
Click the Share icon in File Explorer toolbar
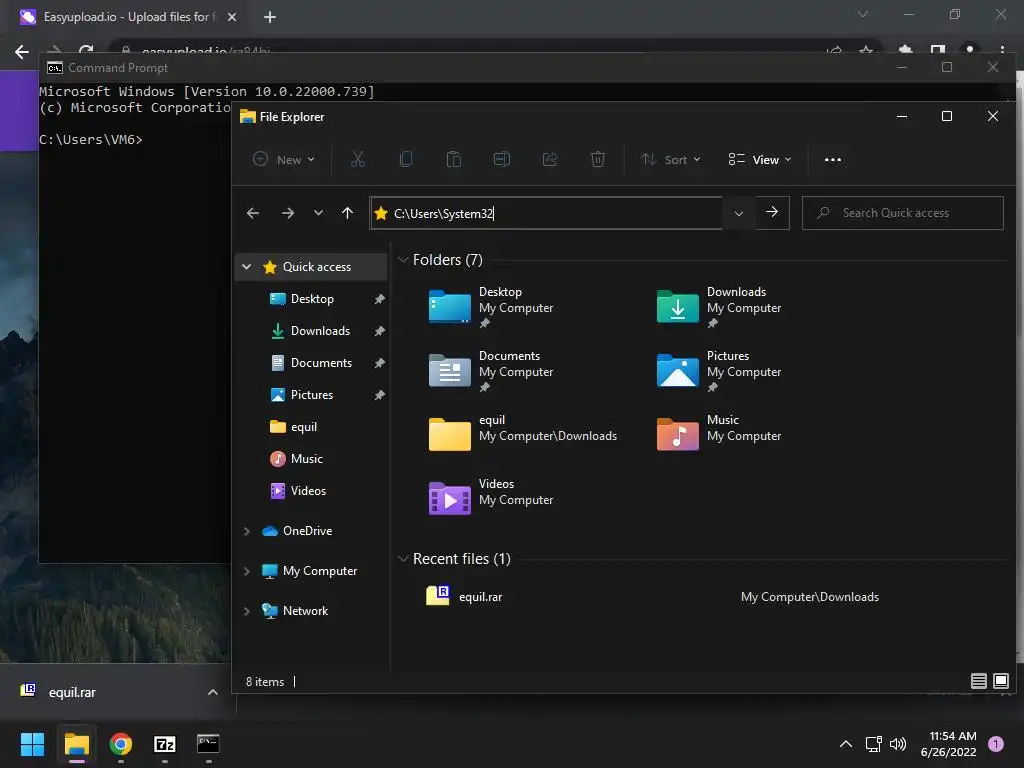pyautogui.click(x=550, y=159)
